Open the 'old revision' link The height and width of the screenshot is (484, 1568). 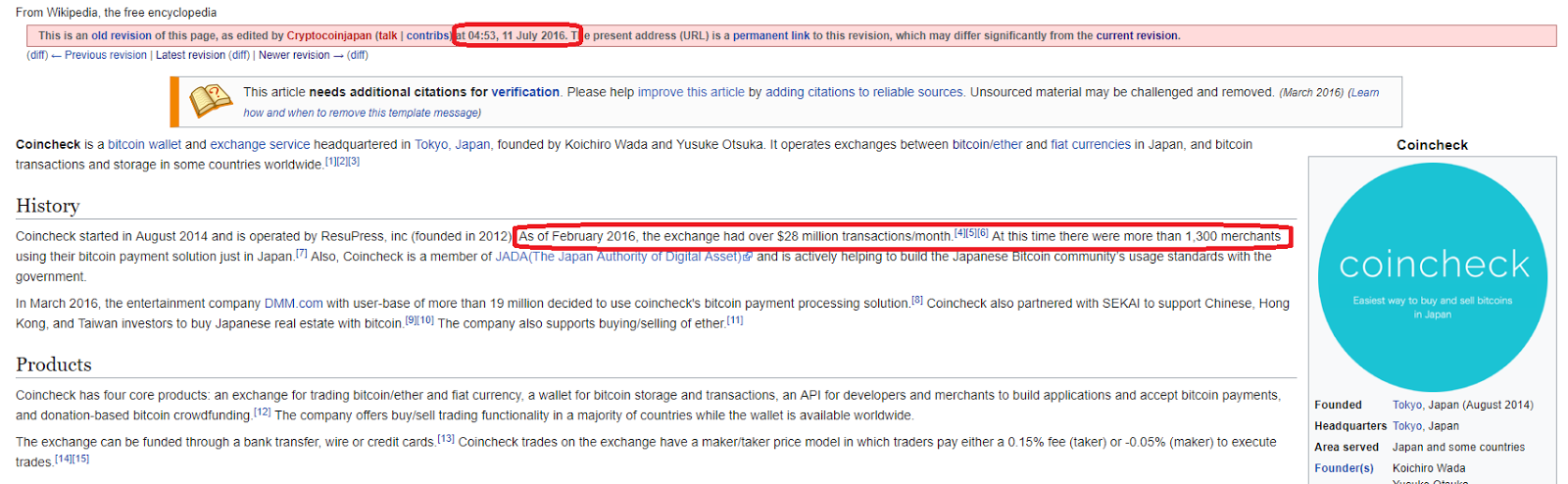point(122,35)
